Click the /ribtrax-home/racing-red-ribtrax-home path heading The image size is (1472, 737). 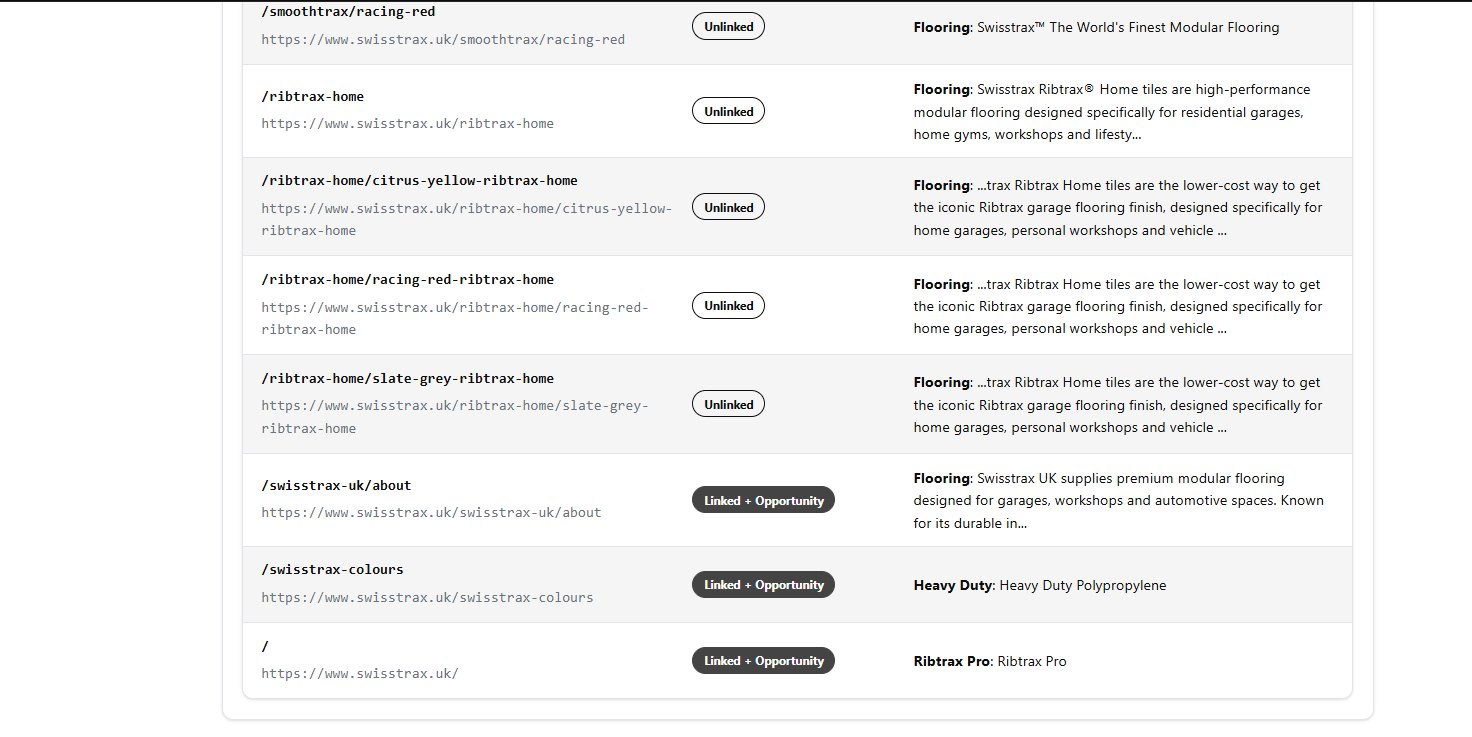coord(407,280)
